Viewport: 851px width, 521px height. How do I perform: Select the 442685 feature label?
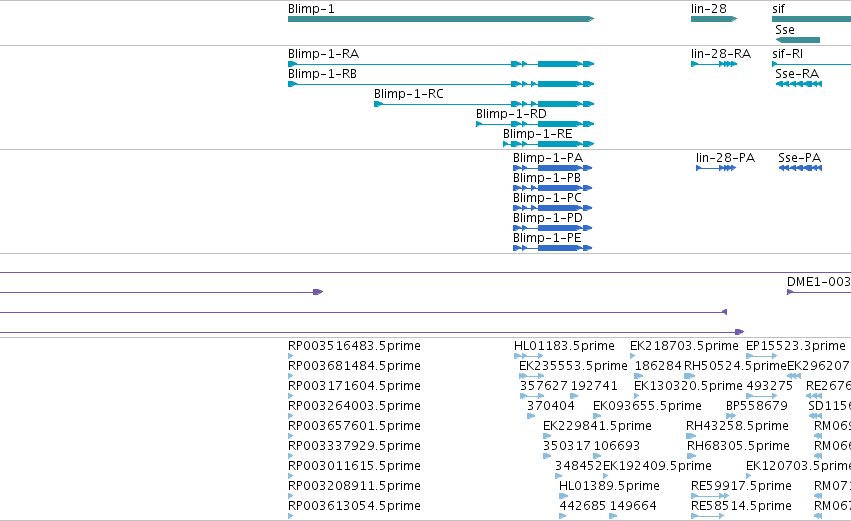[x=583, y=506]
